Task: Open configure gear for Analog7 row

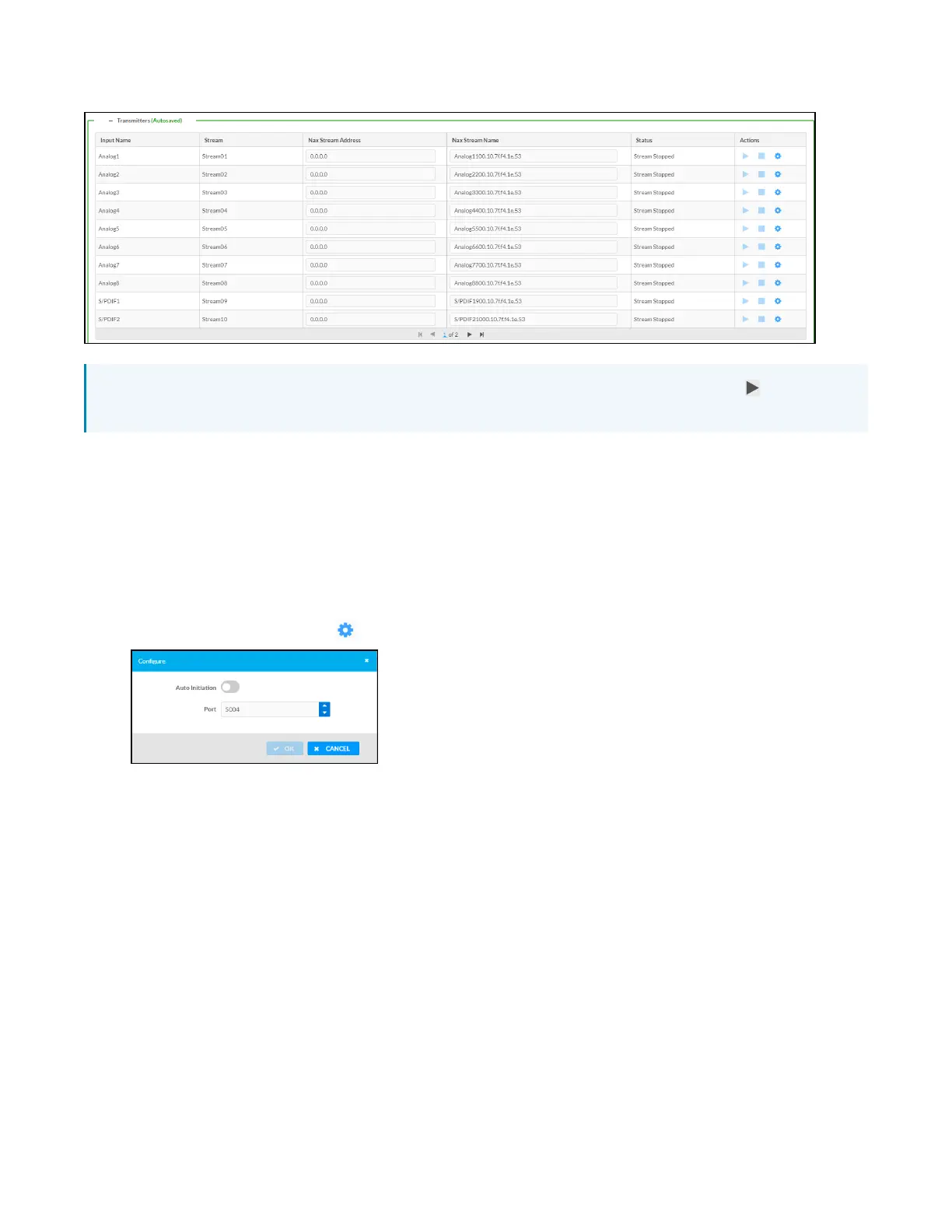Action: pos(778,265)
